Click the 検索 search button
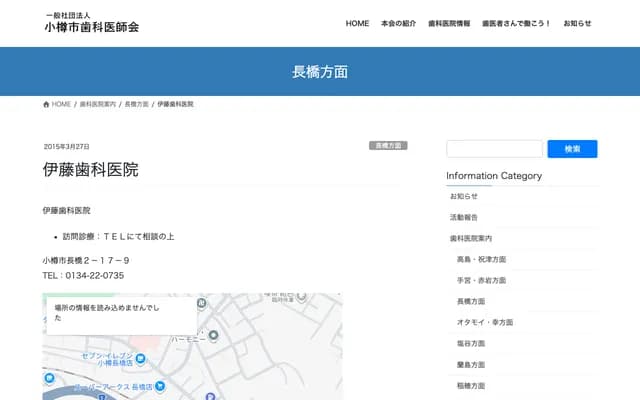 coord(572,149)
